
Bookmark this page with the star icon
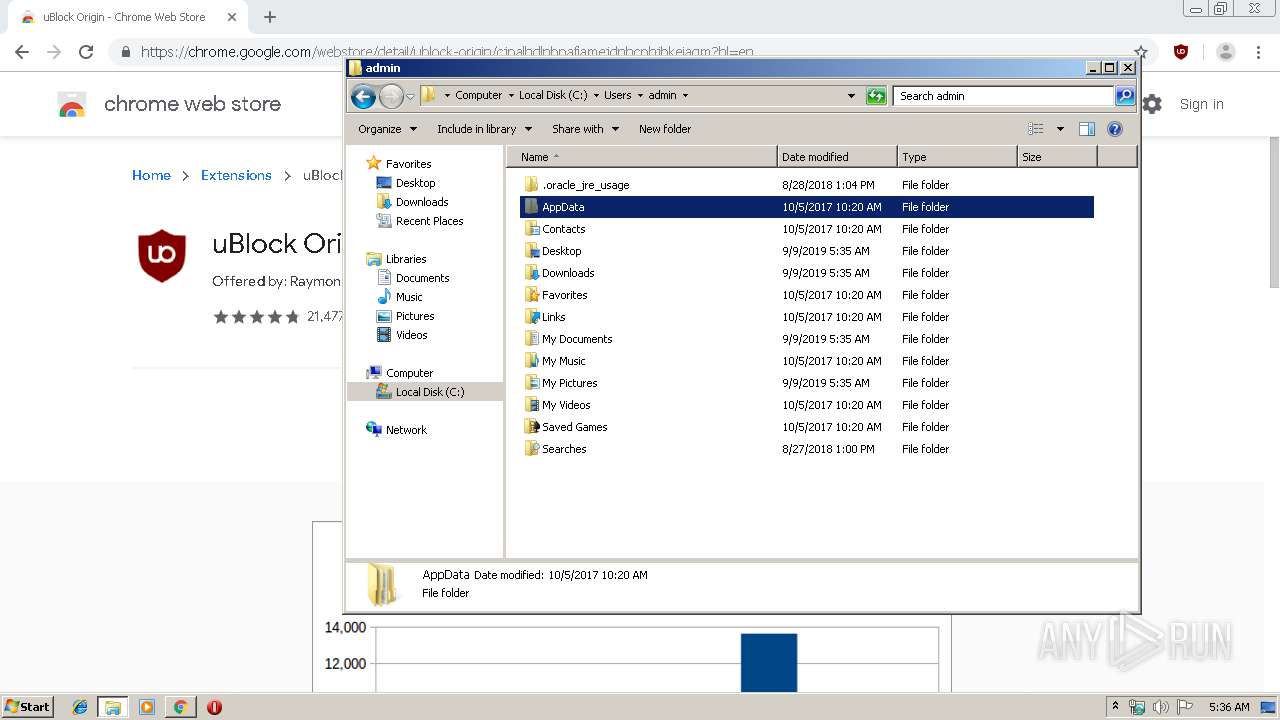(1141, 52)
